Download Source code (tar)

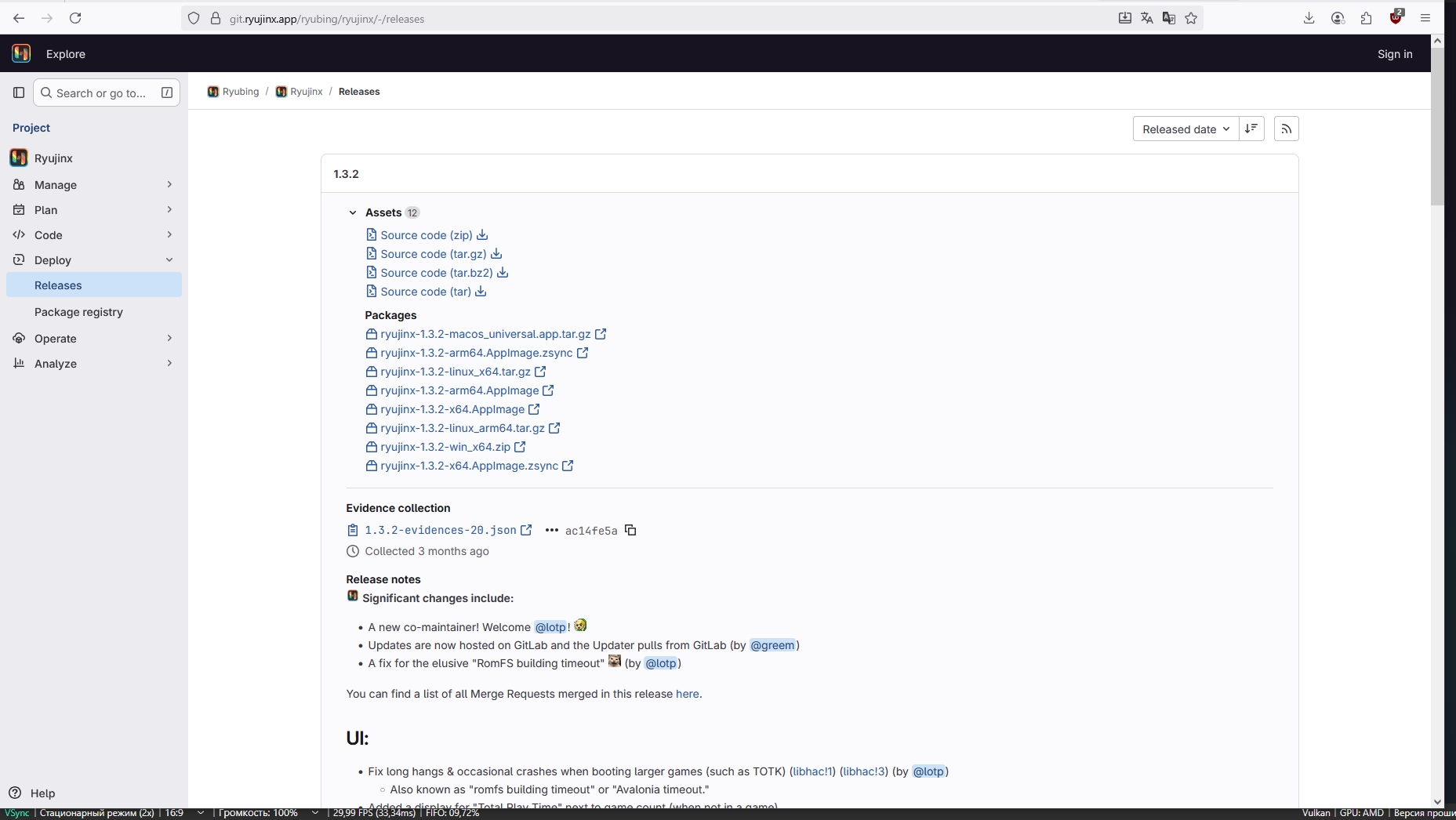point(426,292)
